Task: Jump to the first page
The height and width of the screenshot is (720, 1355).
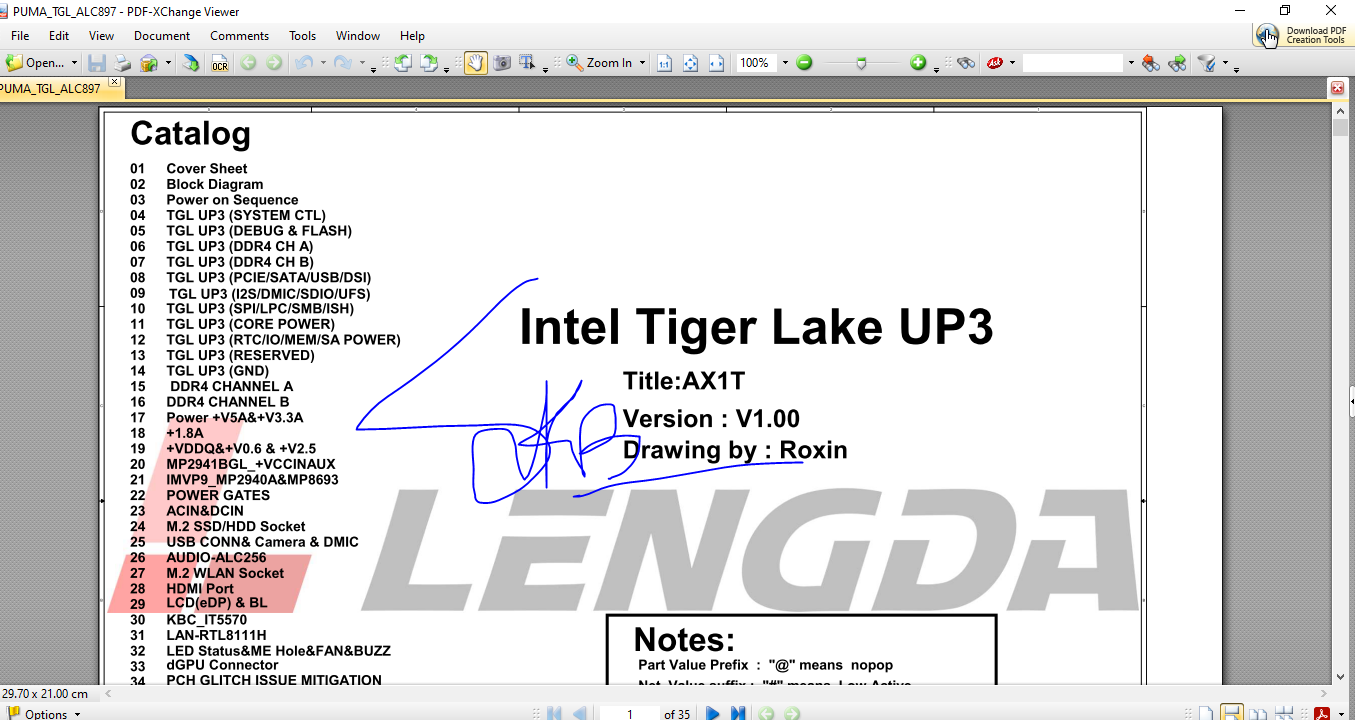Action: point(554,714)
